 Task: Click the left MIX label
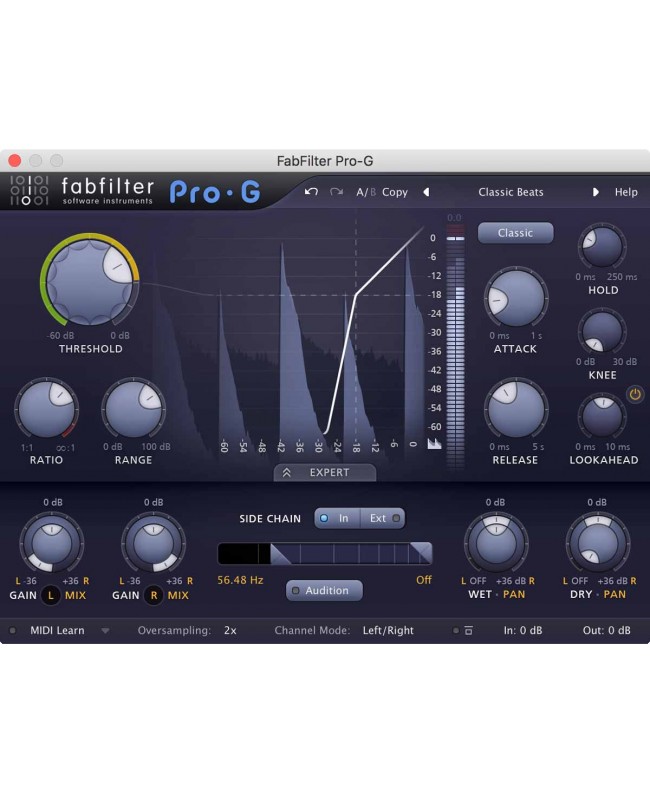(75, 596)
